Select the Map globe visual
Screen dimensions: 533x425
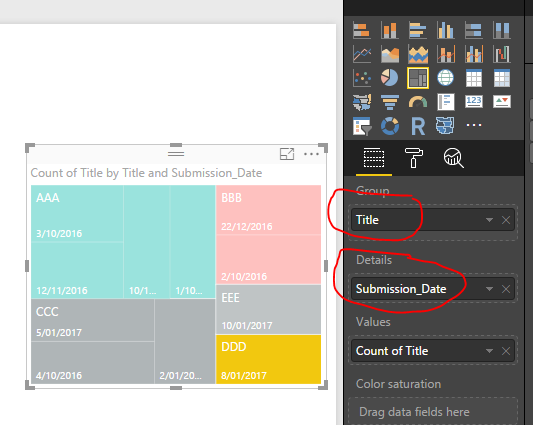coord(446,78)
